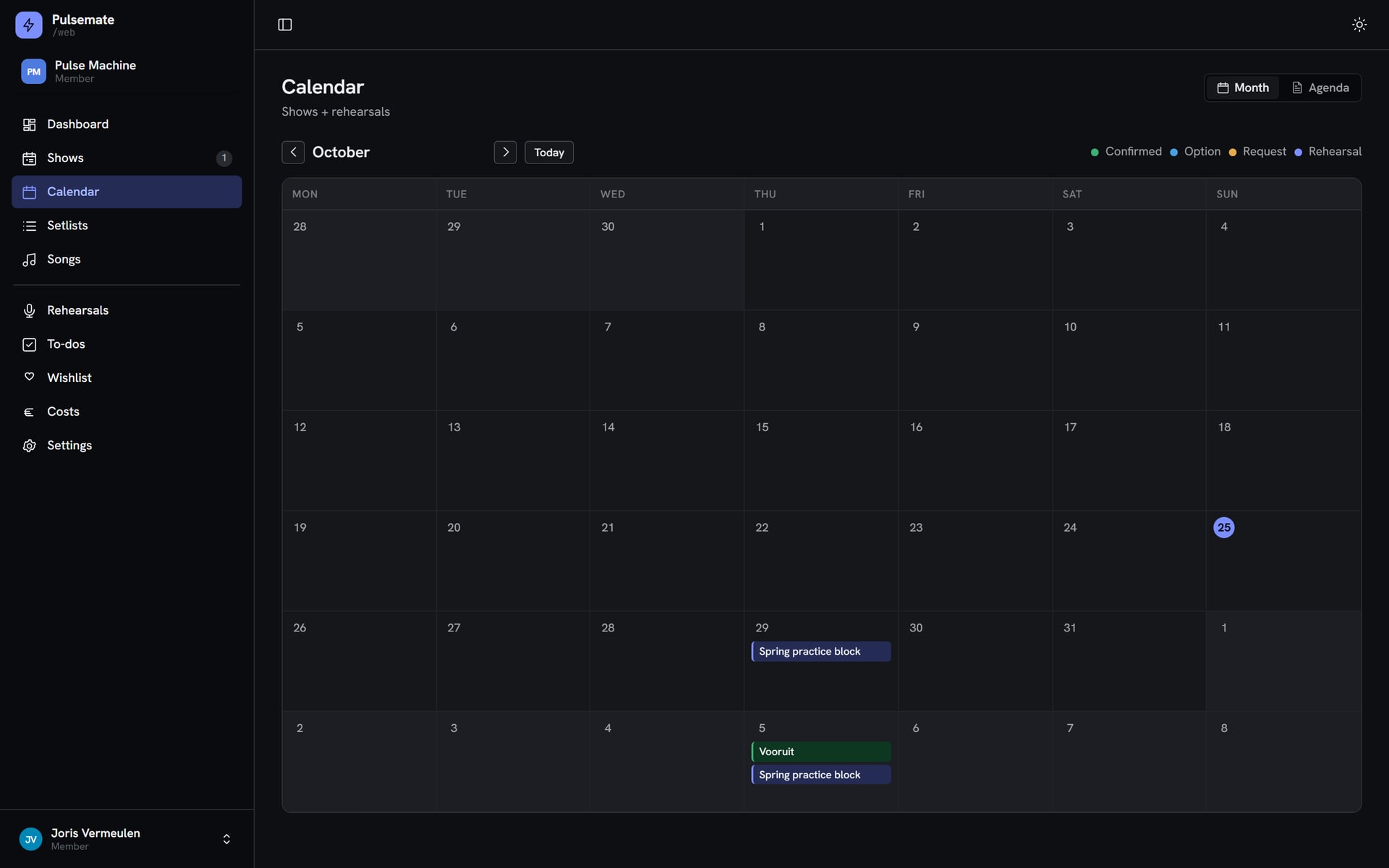Expand the Joris Vermeulen account menu chevron
The height and width of the screenshot is (868, 1389).
point(226,839)
